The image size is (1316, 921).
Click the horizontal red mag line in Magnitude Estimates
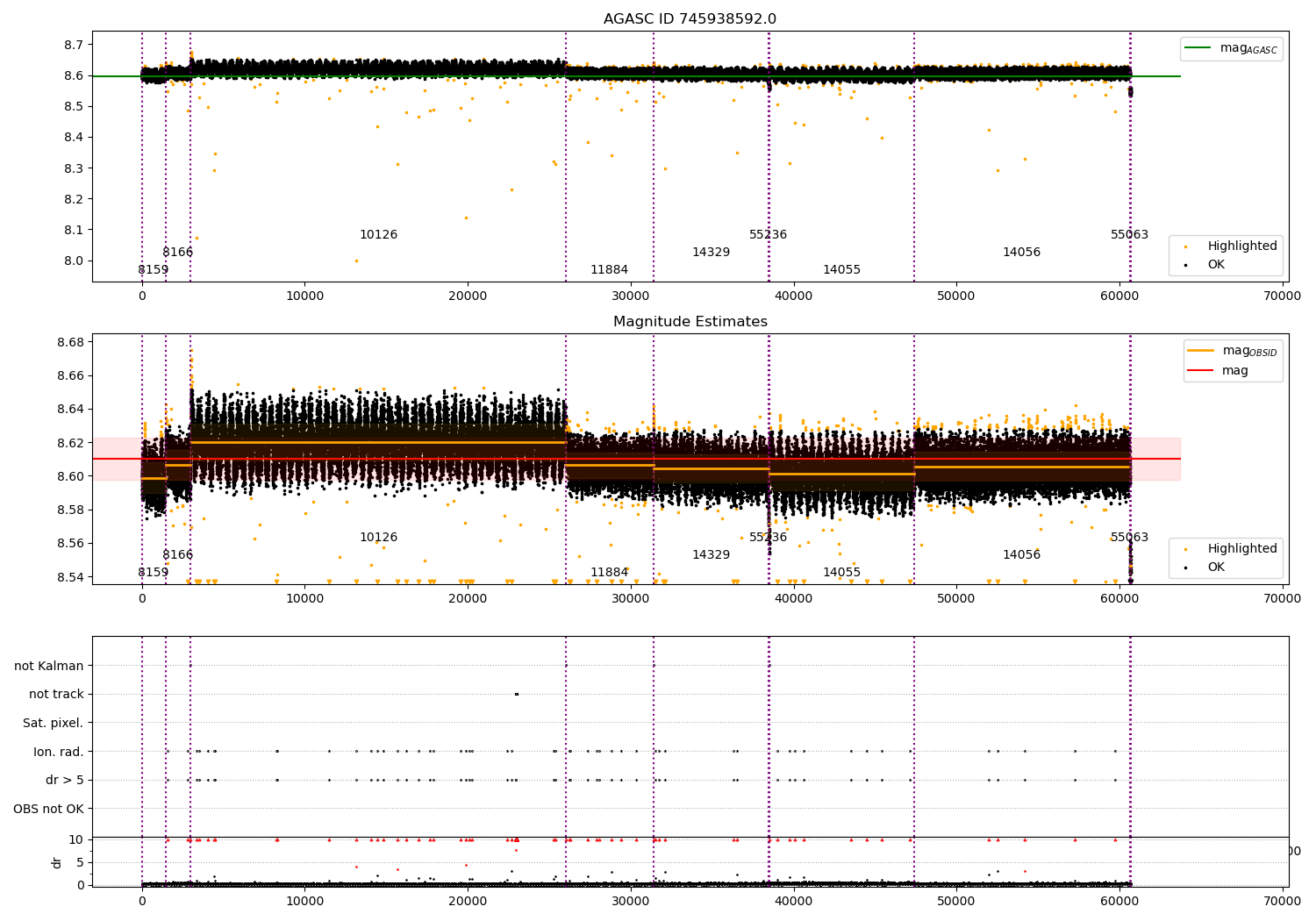click(x=636, y=459)
